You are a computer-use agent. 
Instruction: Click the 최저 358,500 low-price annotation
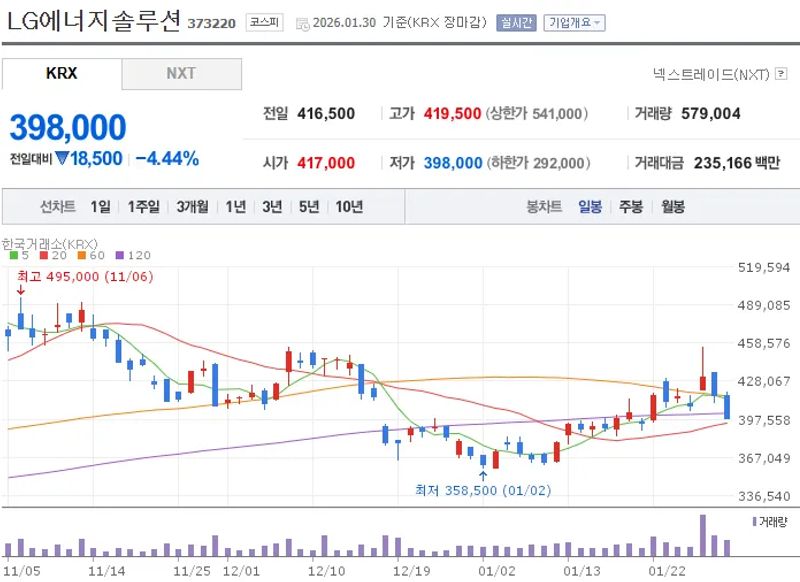(x=486, y=490)
